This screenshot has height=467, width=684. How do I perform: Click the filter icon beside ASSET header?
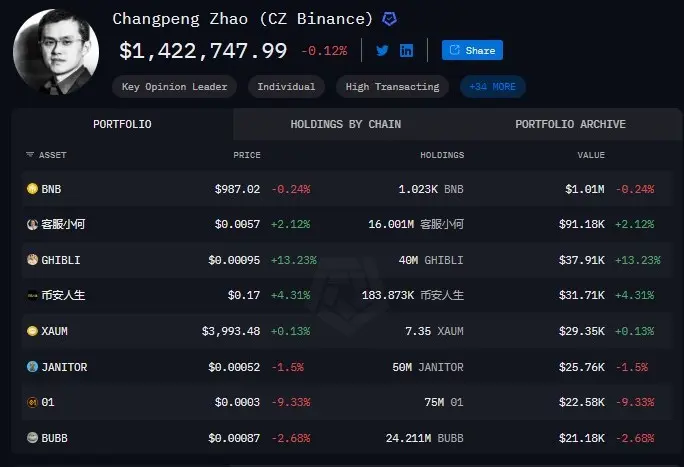point(30,155)
